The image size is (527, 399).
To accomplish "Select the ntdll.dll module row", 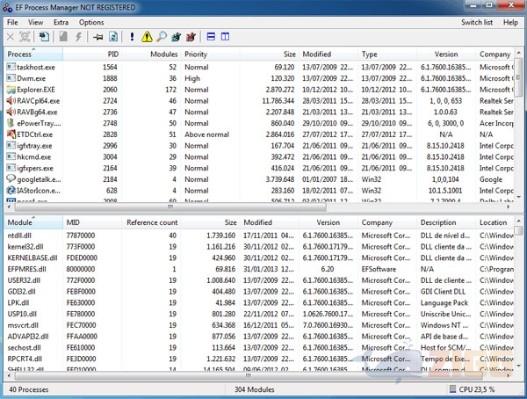I will click(259, 235).
